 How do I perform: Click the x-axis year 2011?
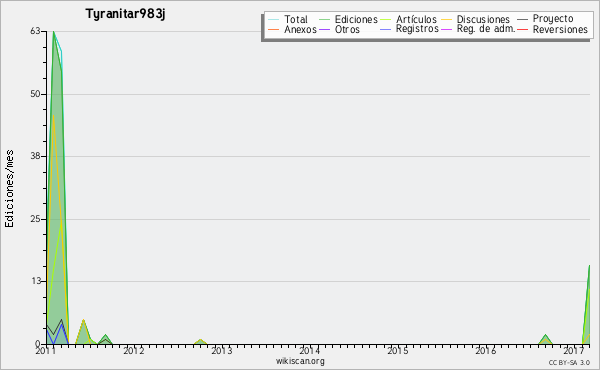tap(46, 351)
